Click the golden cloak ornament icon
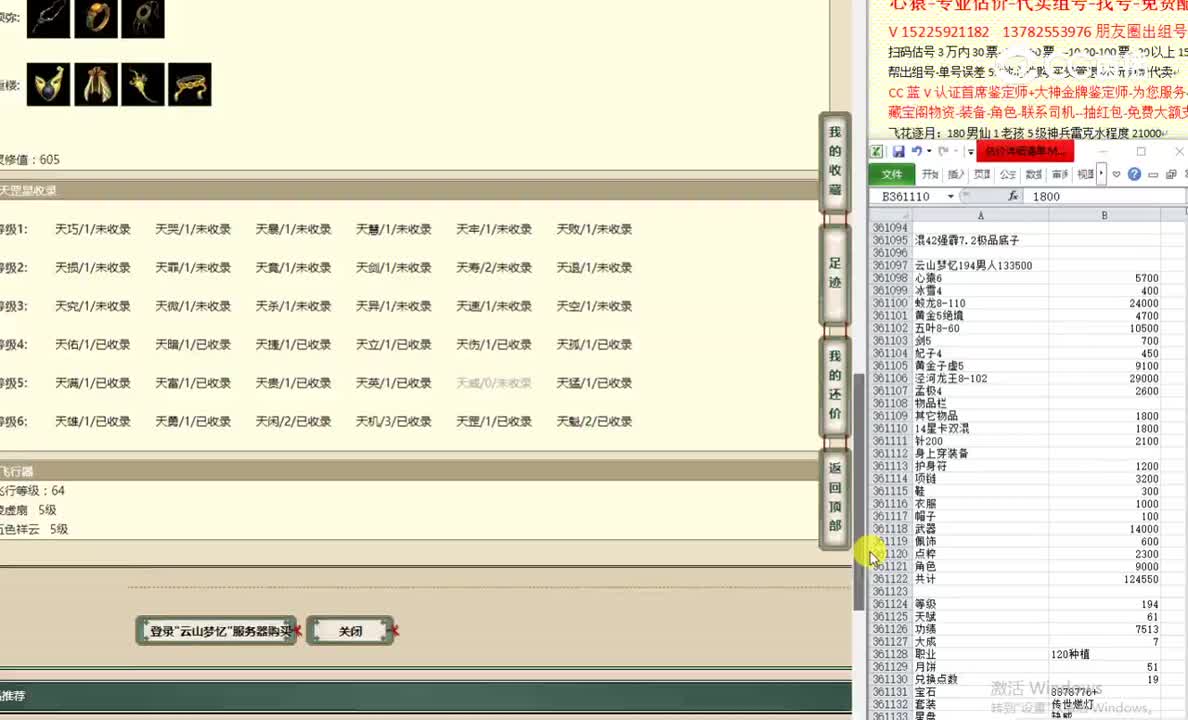The width and height of the screenshot is (1188, 720). [x=96, y=84]
